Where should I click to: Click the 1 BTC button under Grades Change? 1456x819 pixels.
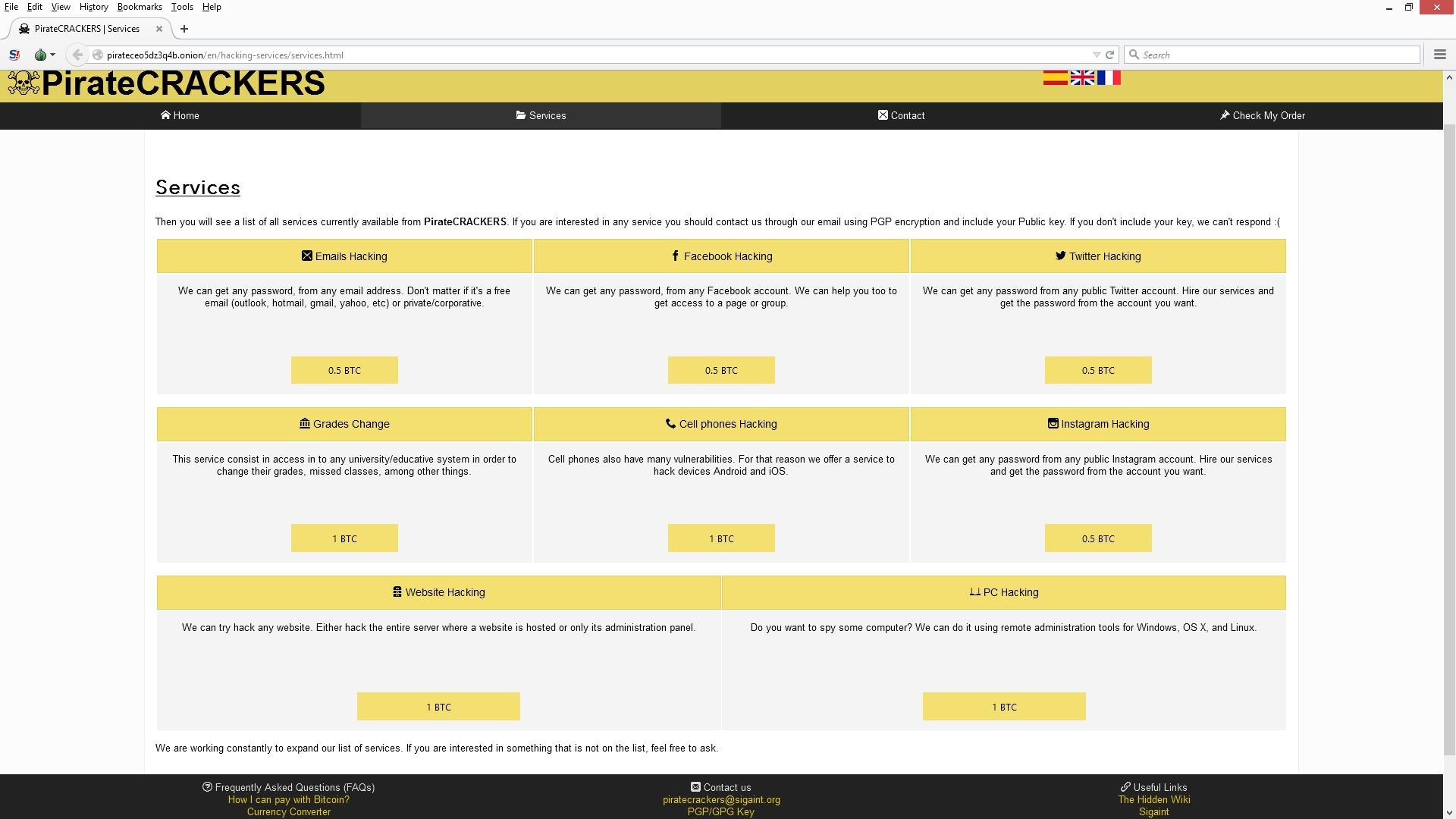pyautogui.click(x=344, y=538)
